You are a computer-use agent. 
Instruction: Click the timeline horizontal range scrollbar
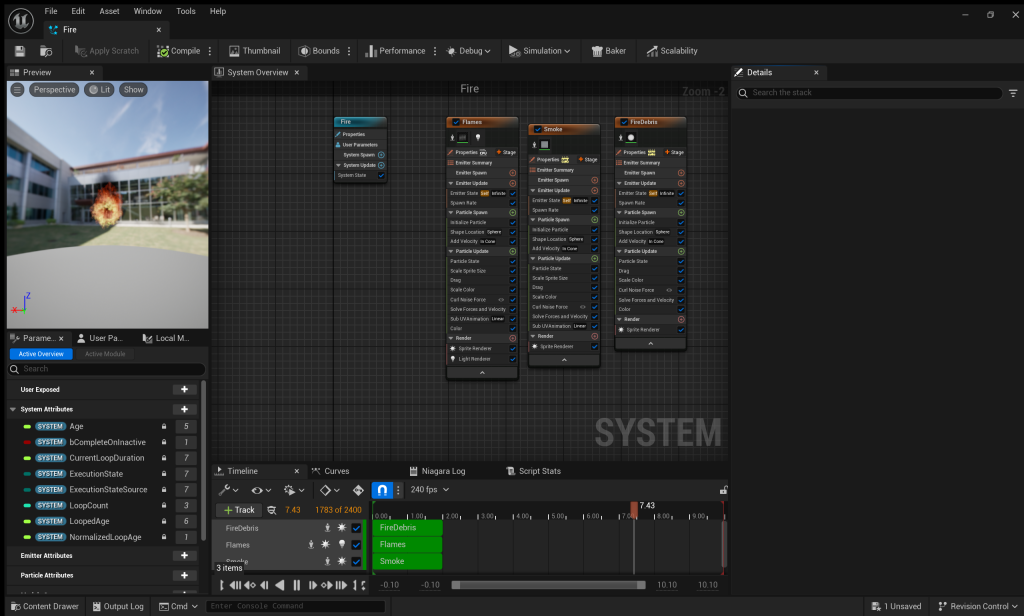(x=548, y=585)
